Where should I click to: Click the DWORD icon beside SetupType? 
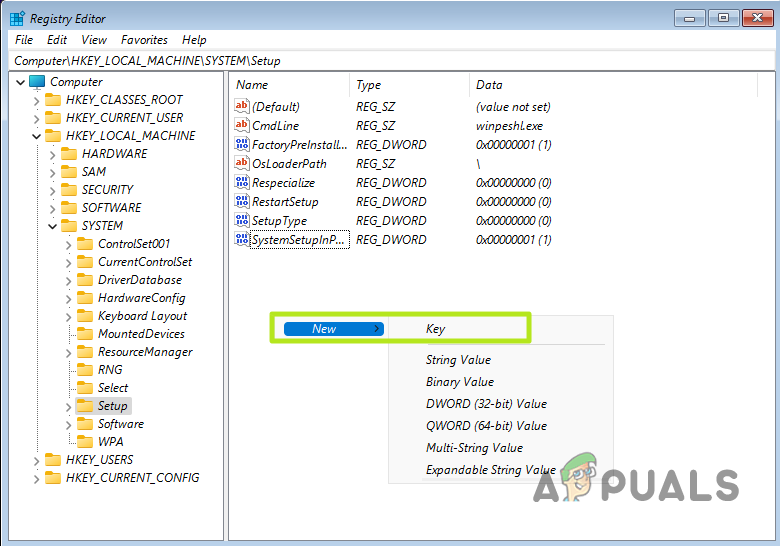(x=242, y=220)
